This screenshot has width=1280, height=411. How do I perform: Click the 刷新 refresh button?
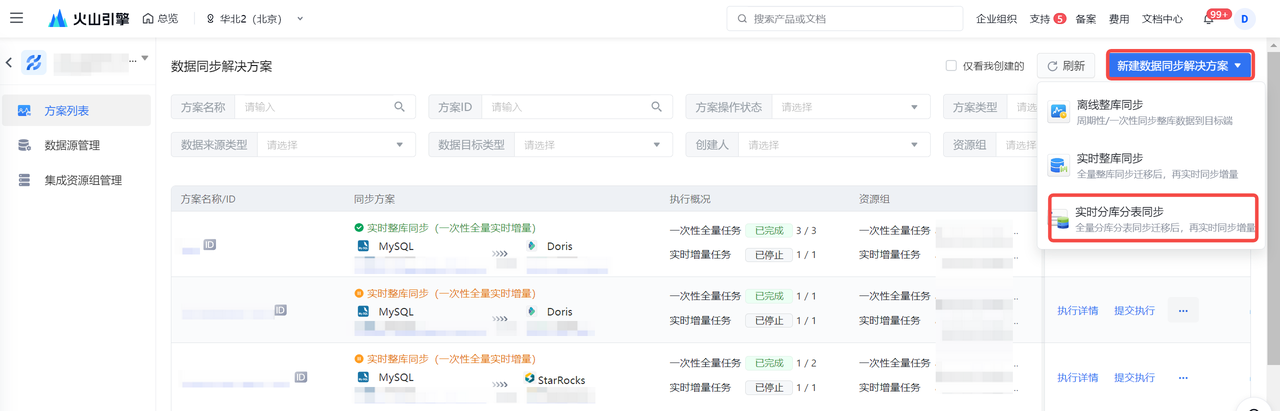(1065, 66)
